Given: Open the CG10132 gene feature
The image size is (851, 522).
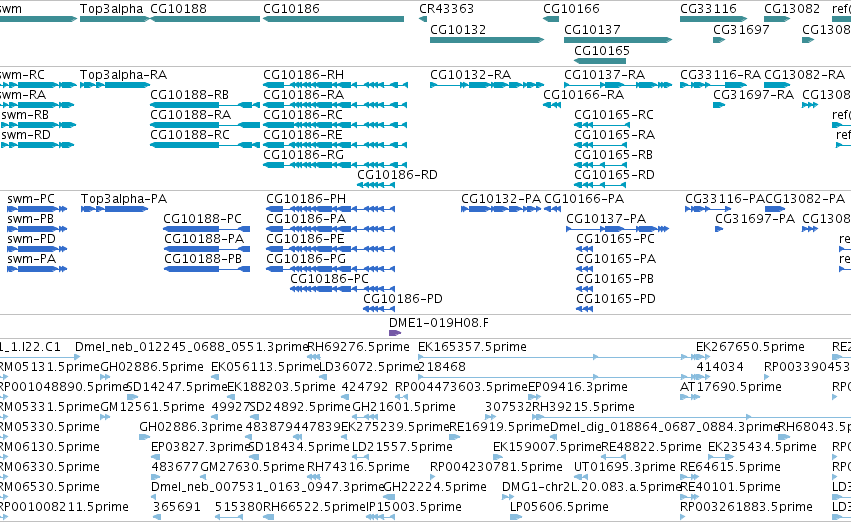Looking at the screenshot, I should (x=487, y=40).
